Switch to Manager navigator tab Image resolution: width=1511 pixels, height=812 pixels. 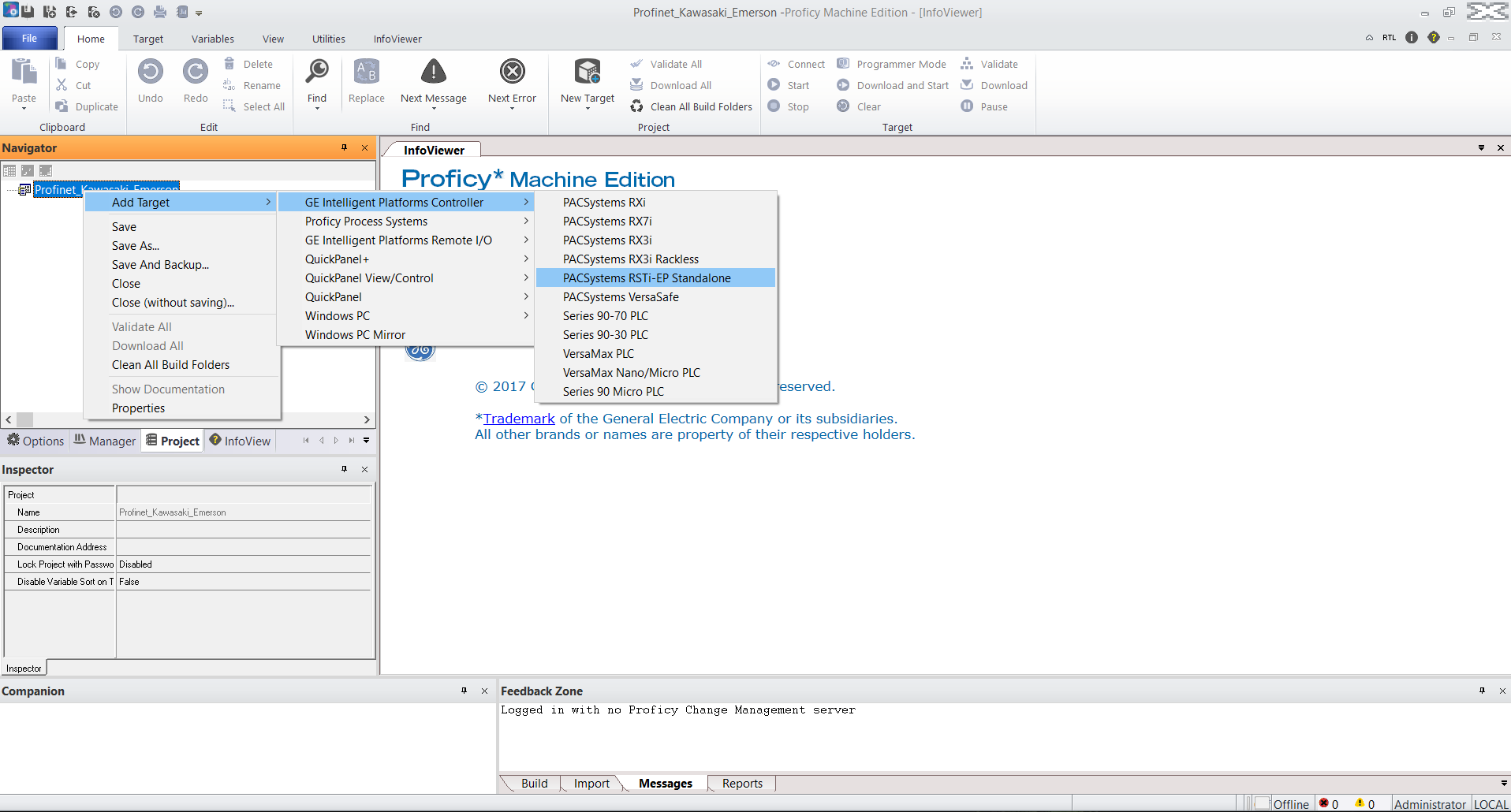[x=105, y=441]
